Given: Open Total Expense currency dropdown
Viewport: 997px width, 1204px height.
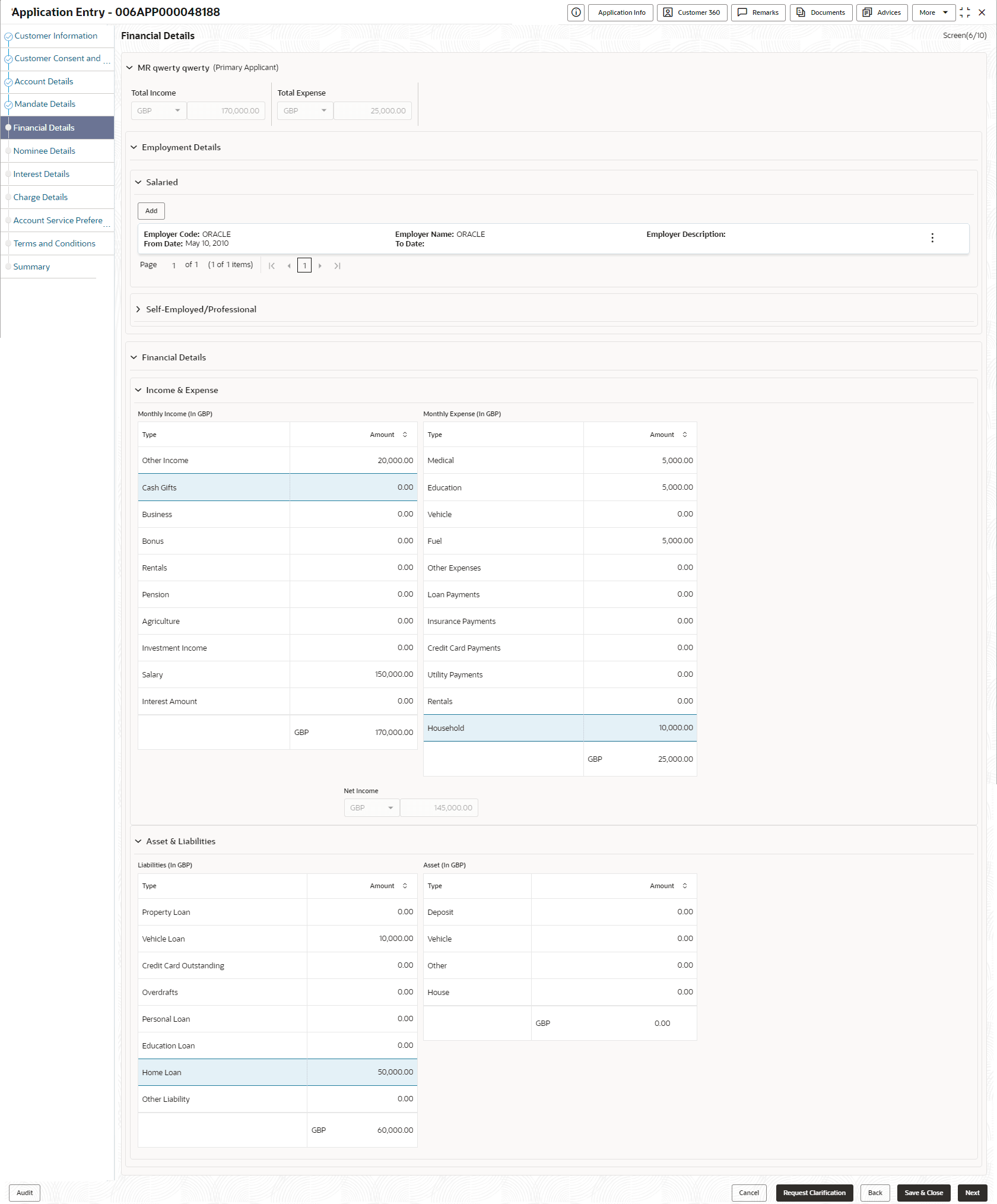Looking at the screenshot, I should 305,110.
